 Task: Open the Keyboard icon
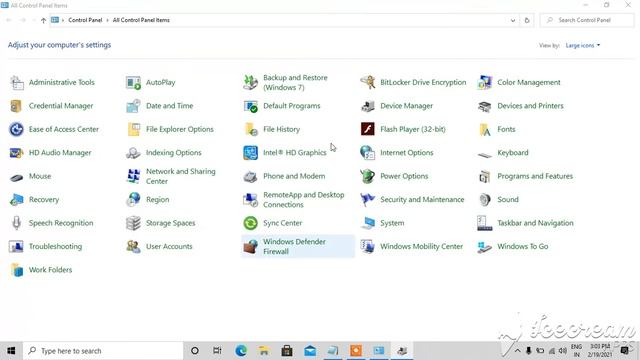[x=484, y=154]
